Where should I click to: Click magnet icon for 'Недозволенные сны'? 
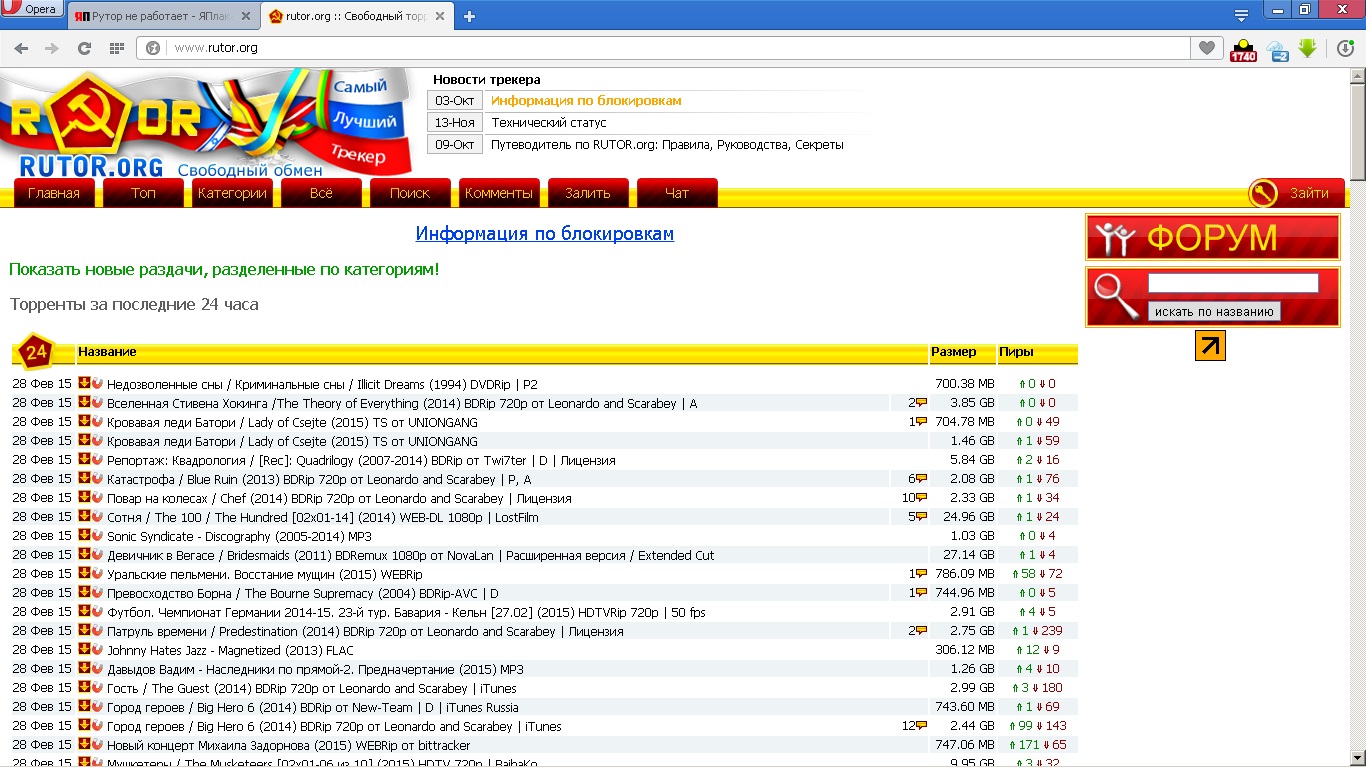97,383
